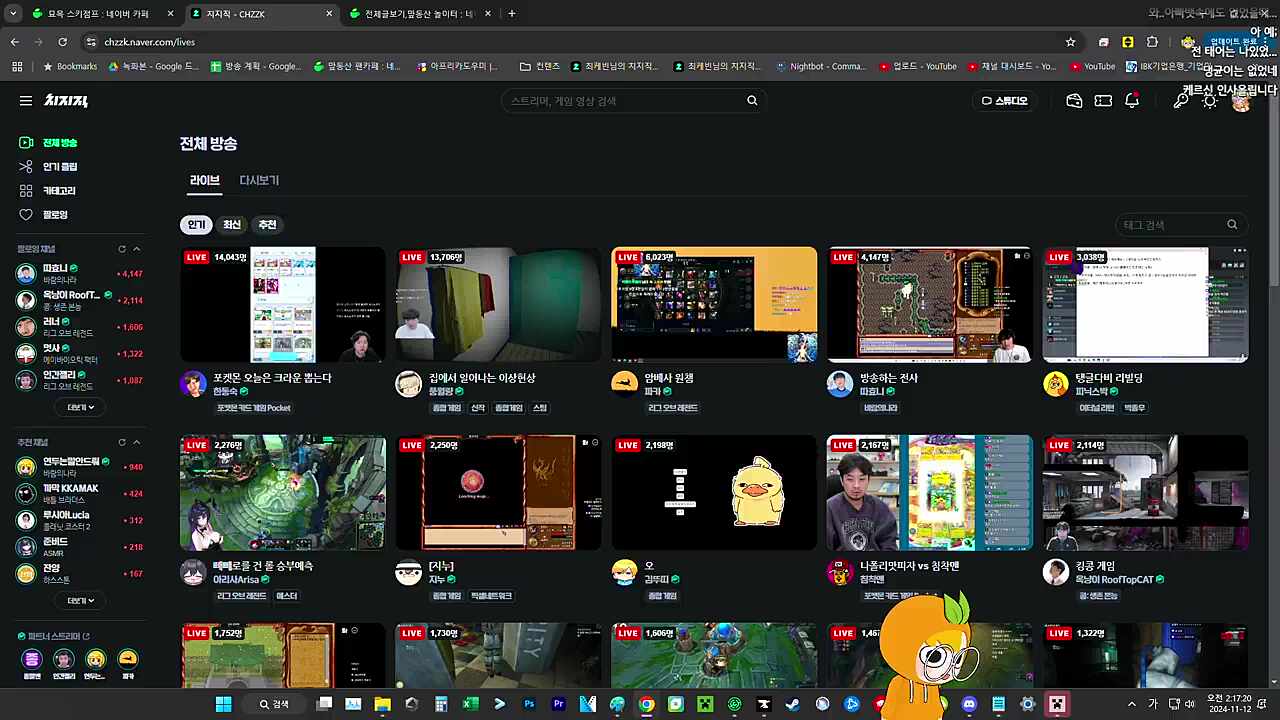The height and width of the screenshot is (720, 1280).
Task: Select the 최신 sort filter
Action: click(x=232, y=225)
